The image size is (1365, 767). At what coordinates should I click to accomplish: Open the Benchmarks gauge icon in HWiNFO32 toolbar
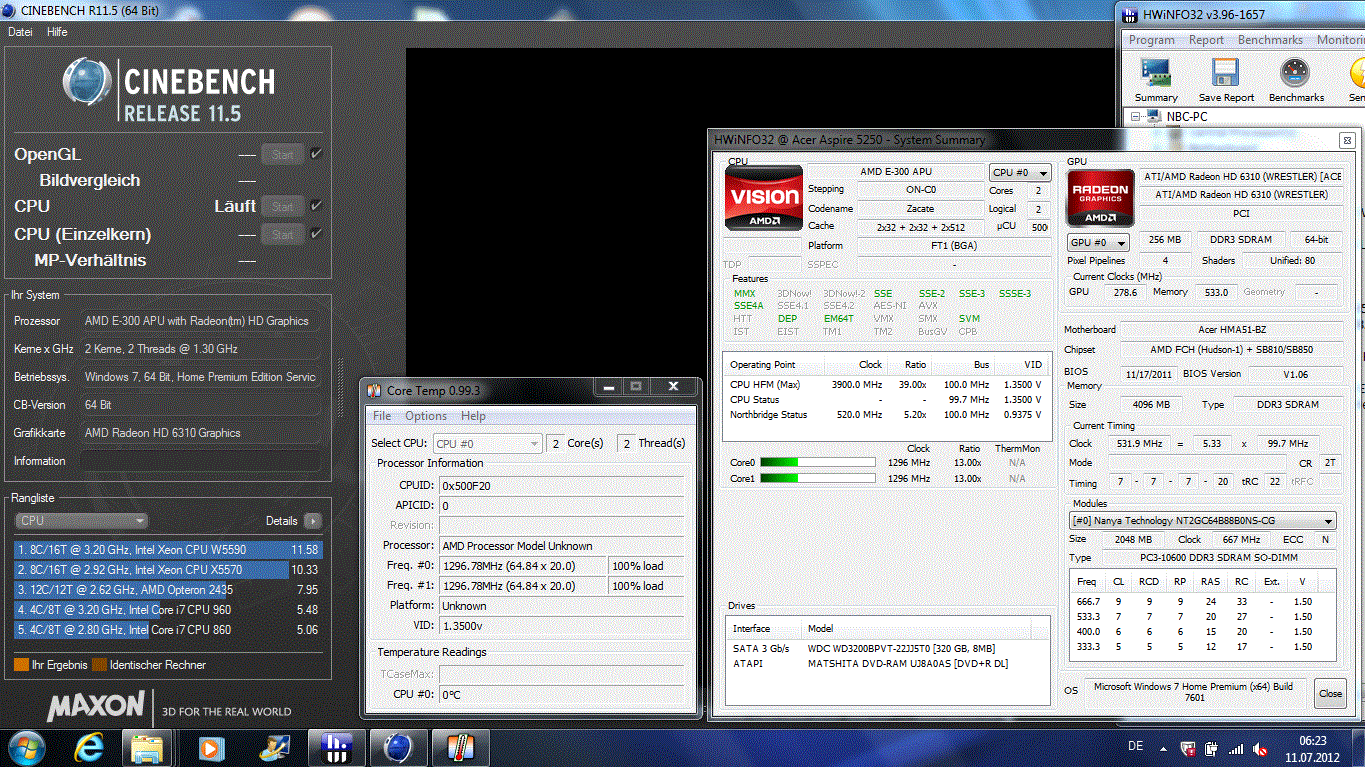[1295, 73]
